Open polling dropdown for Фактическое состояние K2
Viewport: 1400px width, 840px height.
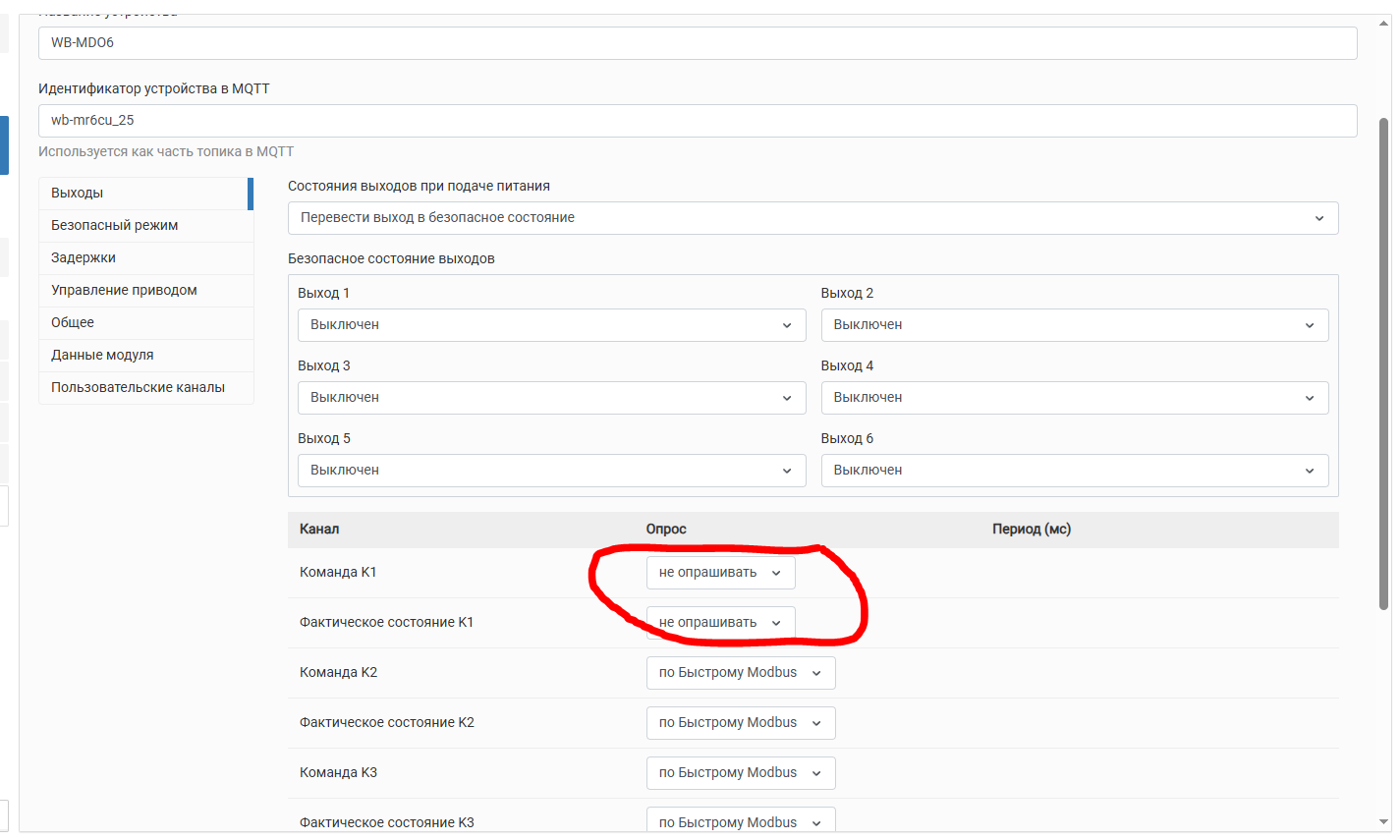coord(740,723)
